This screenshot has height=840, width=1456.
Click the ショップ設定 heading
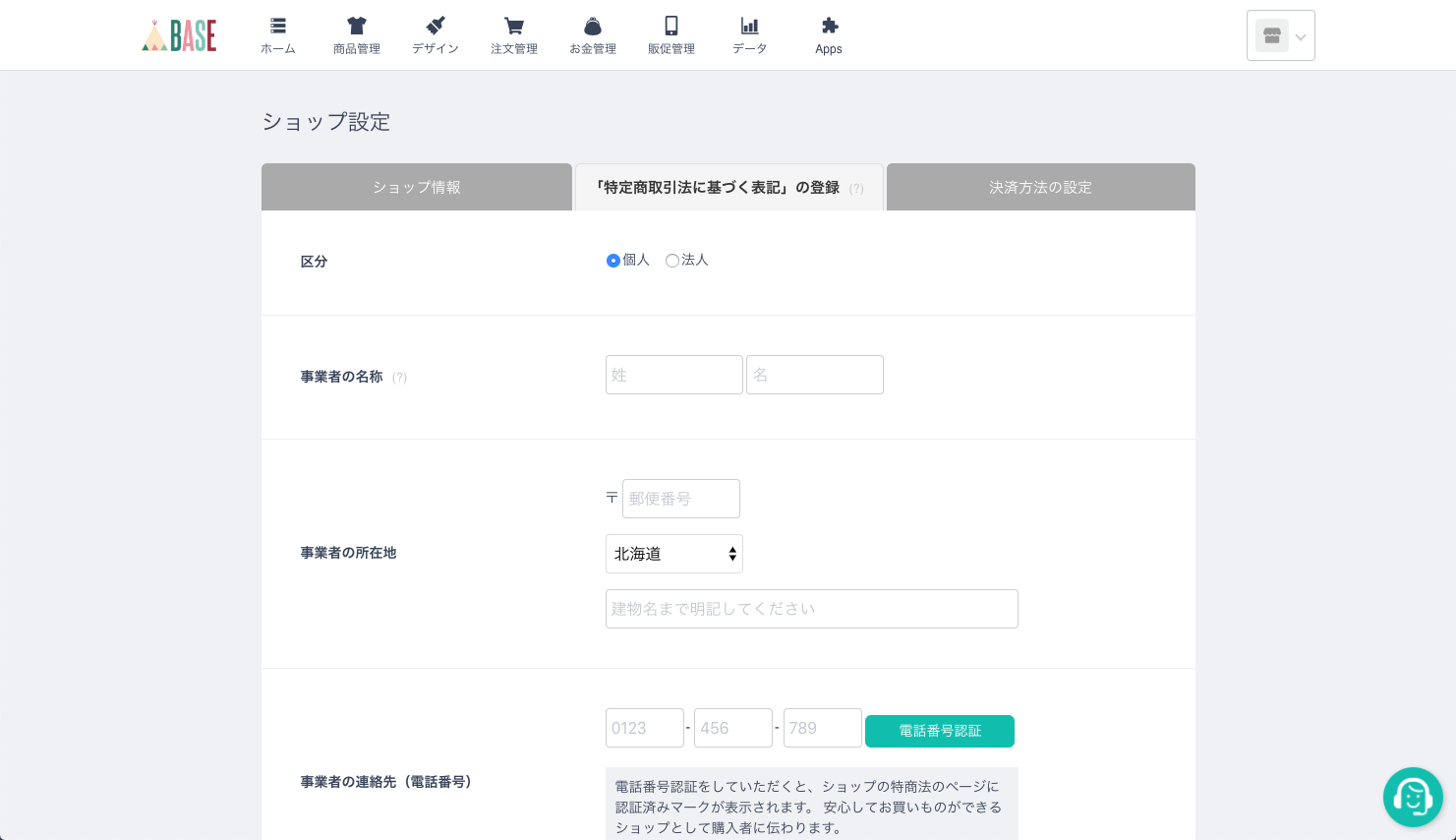click(x=326, y=122)
